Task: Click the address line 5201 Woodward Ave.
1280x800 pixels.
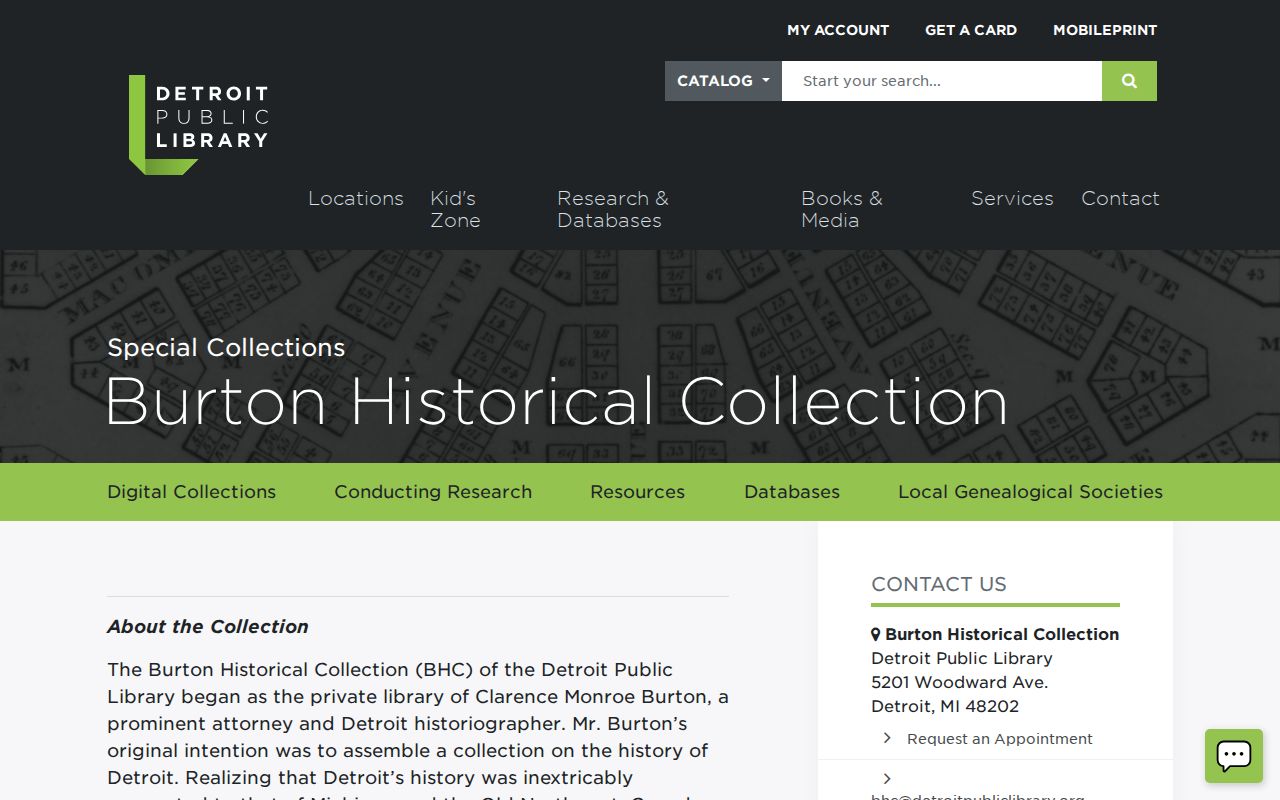Action: [960, 682]
